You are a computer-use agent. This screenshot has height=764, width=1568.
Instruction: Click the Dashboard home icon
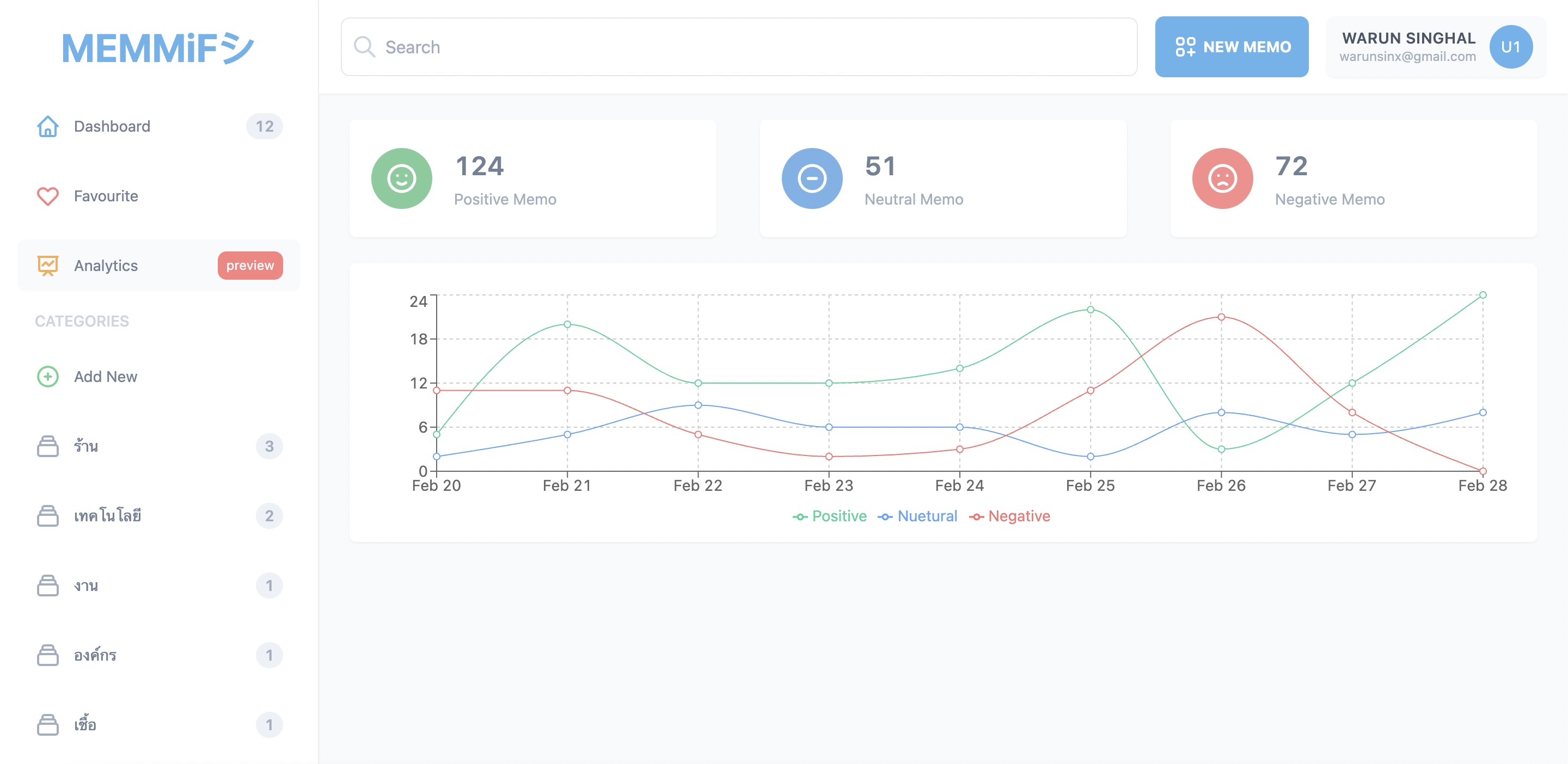(x=47, y=127)
